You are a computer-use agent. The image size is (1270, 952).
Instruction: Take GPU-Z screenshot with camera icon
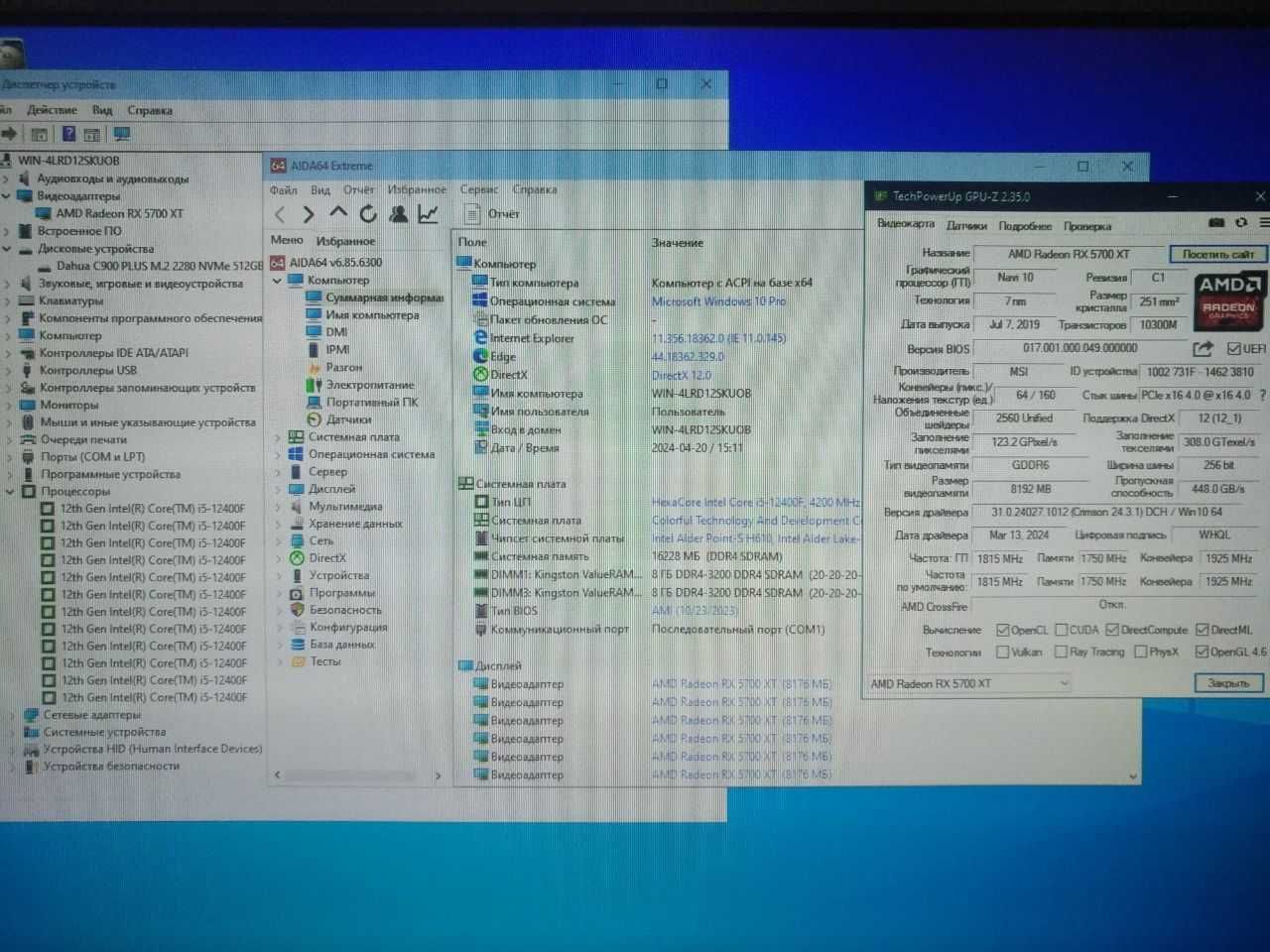(1216, 223)
